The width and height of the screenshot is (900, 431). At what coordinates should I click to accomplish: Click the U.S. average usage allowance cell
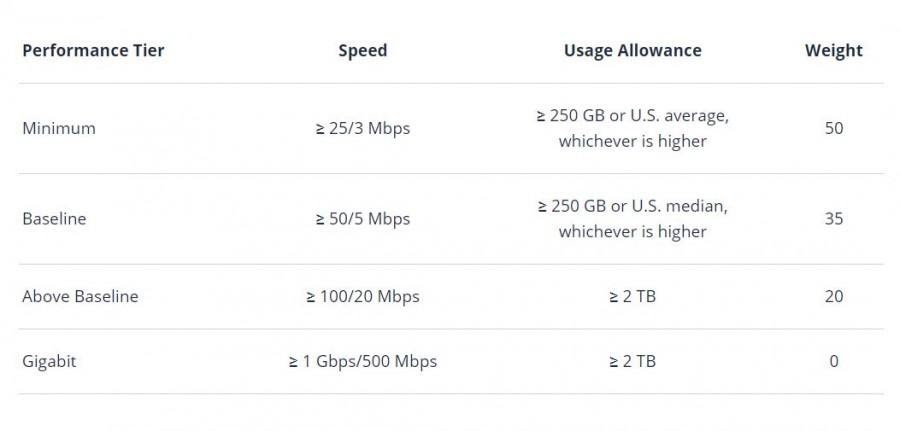point(632,128)
